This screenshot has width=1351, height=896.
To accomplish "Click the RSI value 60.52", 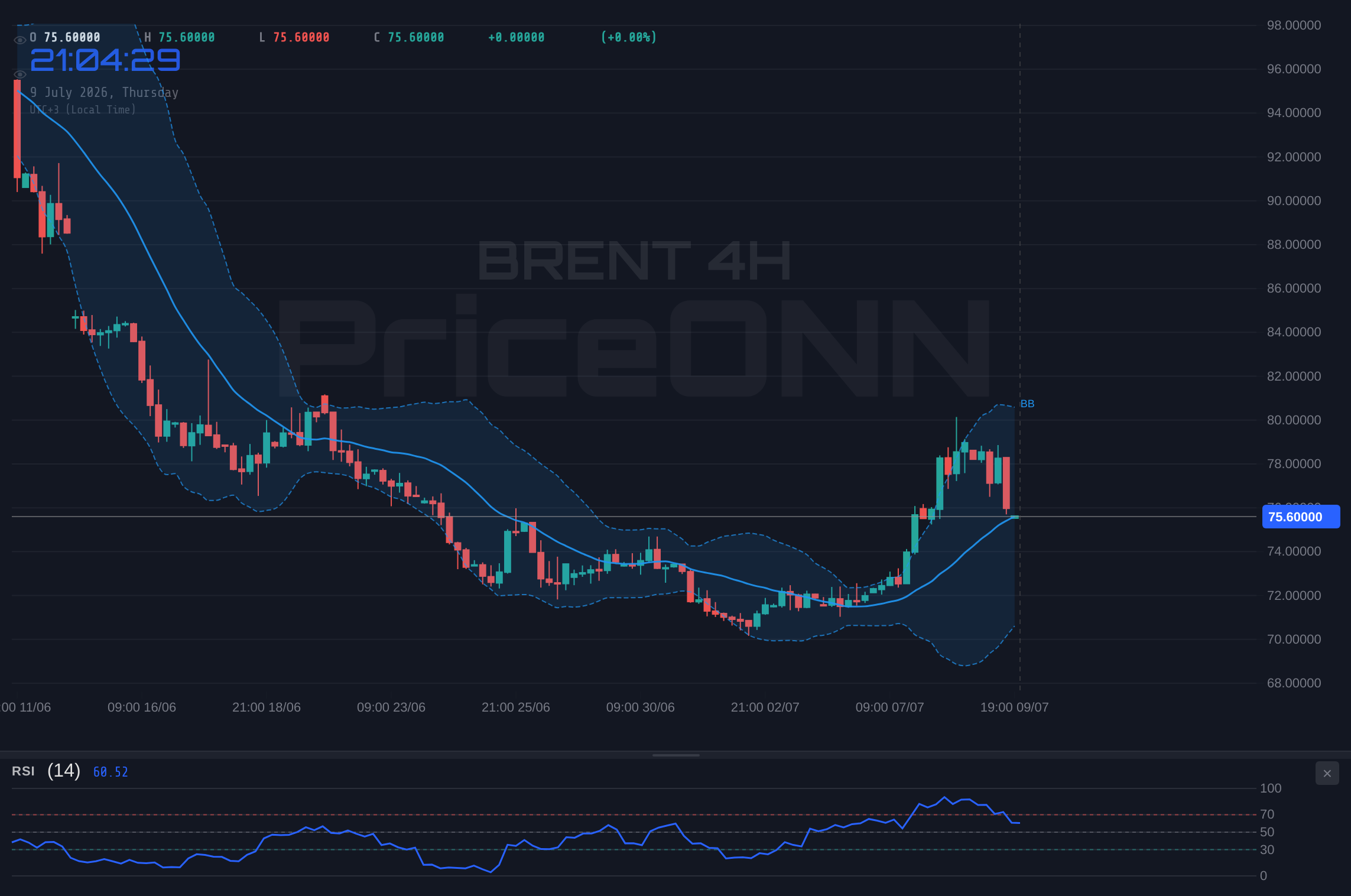I will pyautogui.click(x=111, y=772).
